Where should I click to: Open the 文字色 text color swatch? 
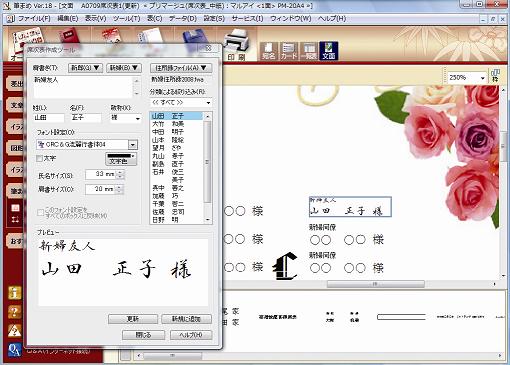121,159
